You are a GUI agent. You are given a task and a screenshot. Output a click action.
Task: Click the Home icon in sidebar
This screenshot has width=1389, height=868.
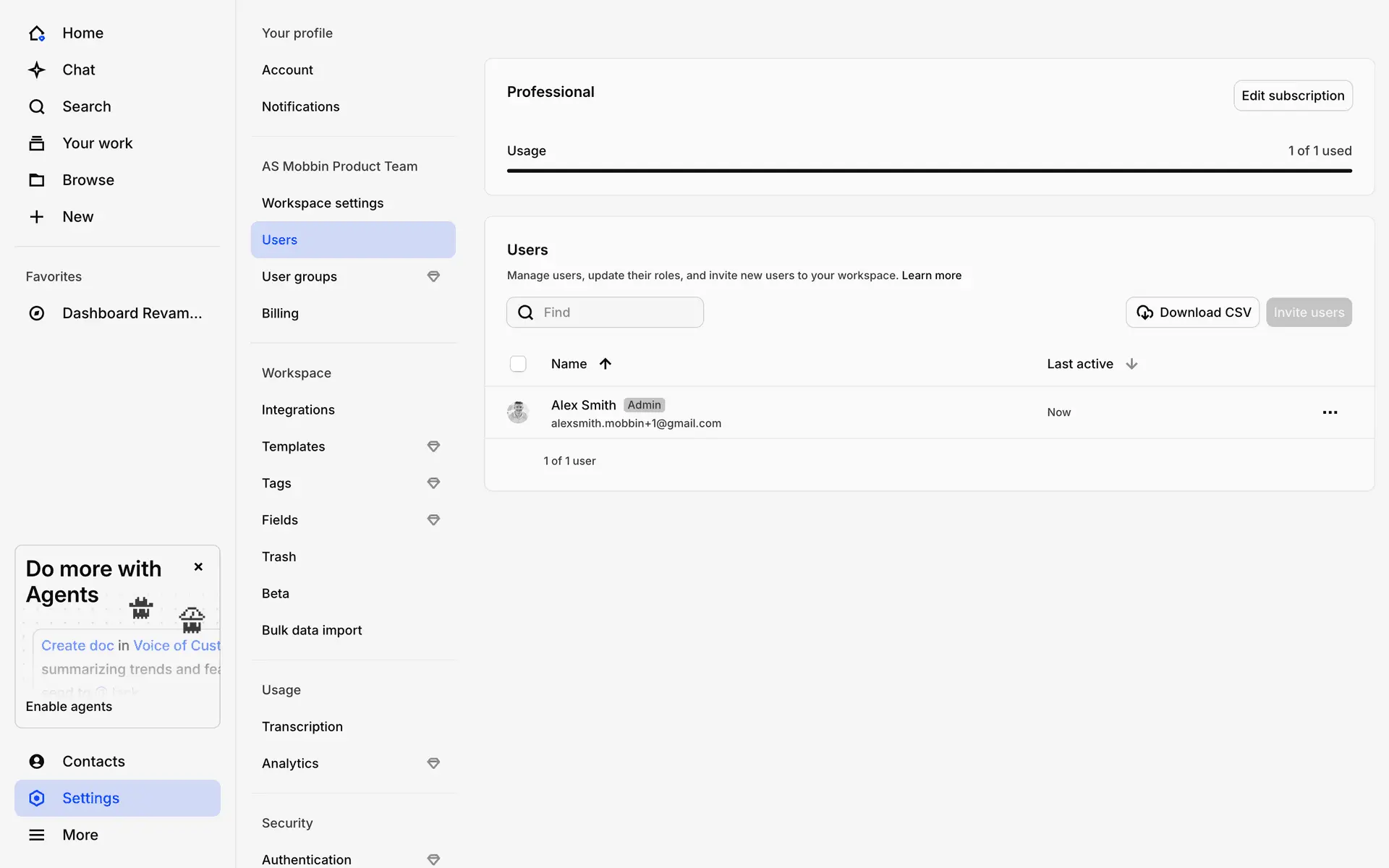pyautogui.click(x=37, y=33)
